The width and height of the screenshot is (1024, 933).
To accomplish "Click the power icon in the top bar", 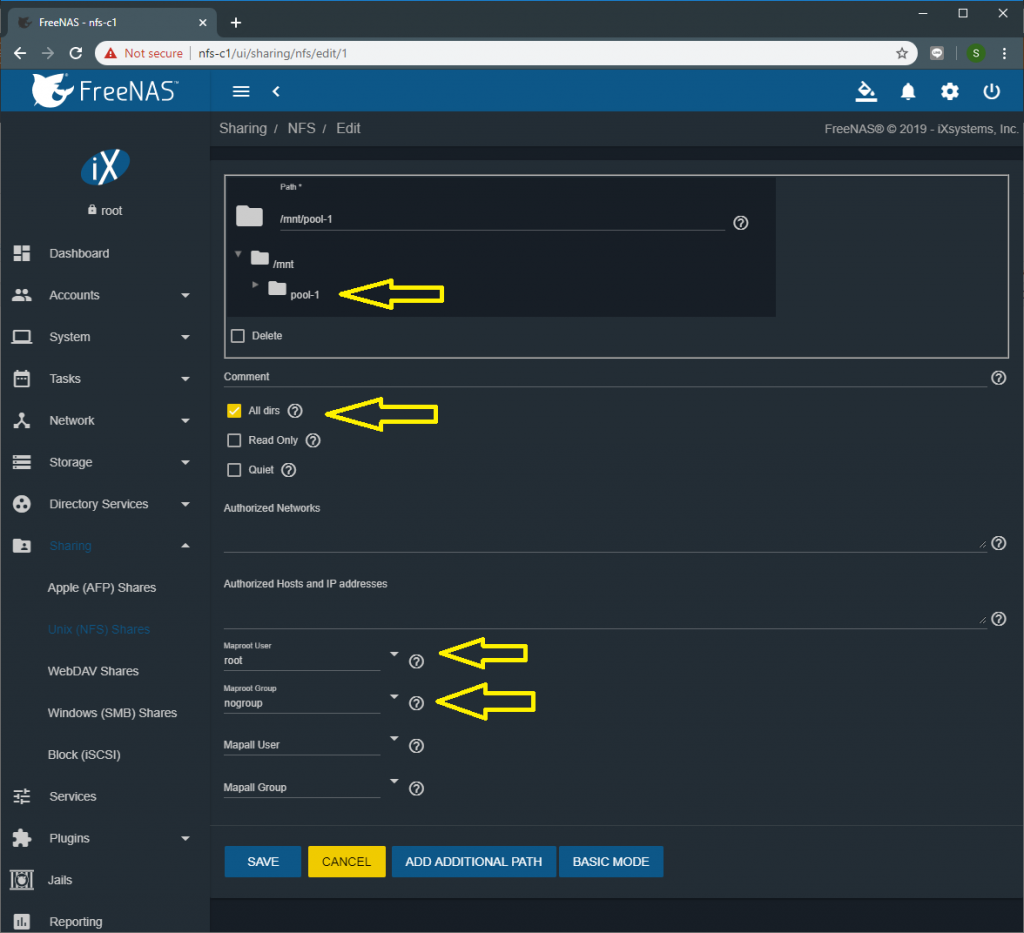I will 990,91.
